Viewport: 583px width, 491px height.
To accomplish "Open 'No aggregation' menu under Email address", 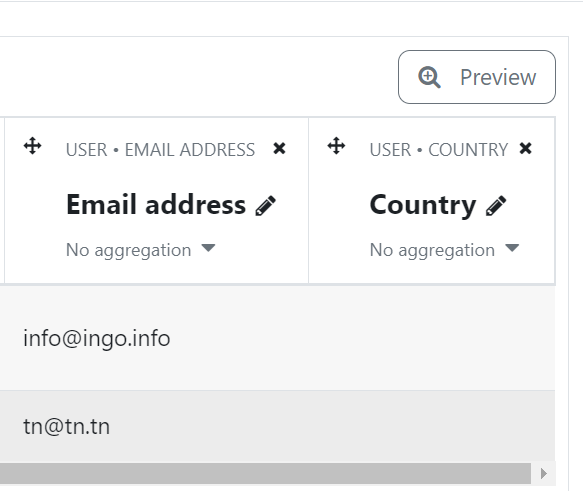I will [x=141, y=250].
